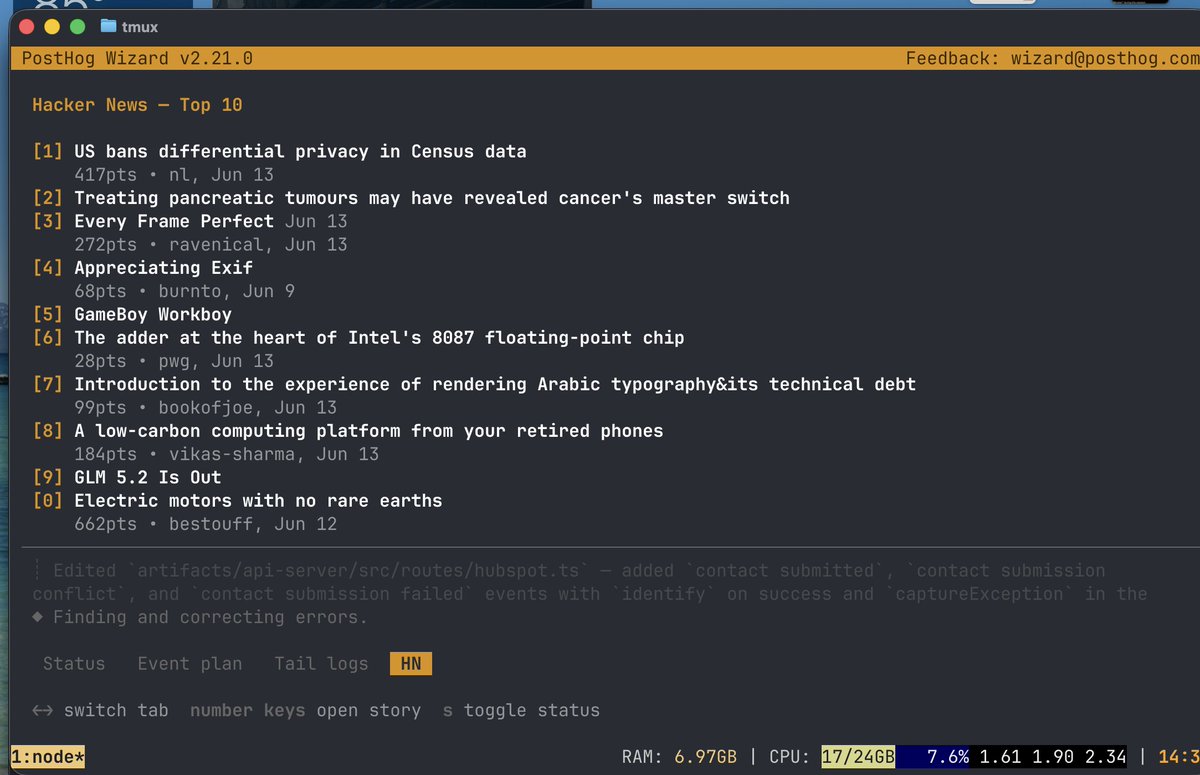Click the [9] story number marker
This screenshot has height=775, width=1200.
click(x=48, y=478)
